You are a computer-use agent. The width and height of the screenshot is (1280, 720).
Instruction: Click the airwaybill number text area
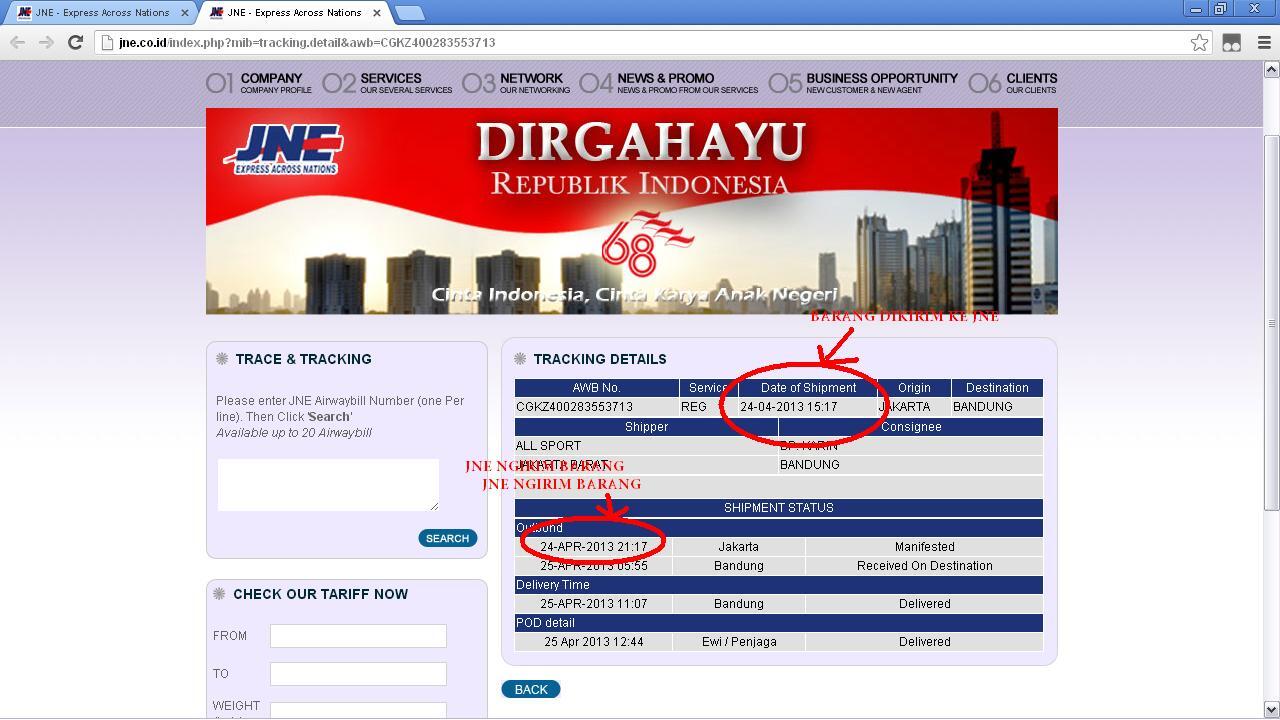coord(328,485)
